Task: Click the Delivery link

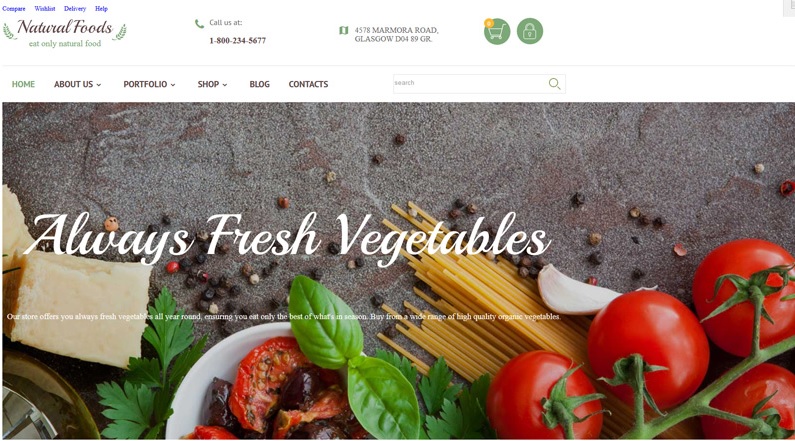Action: coord(75,9)
